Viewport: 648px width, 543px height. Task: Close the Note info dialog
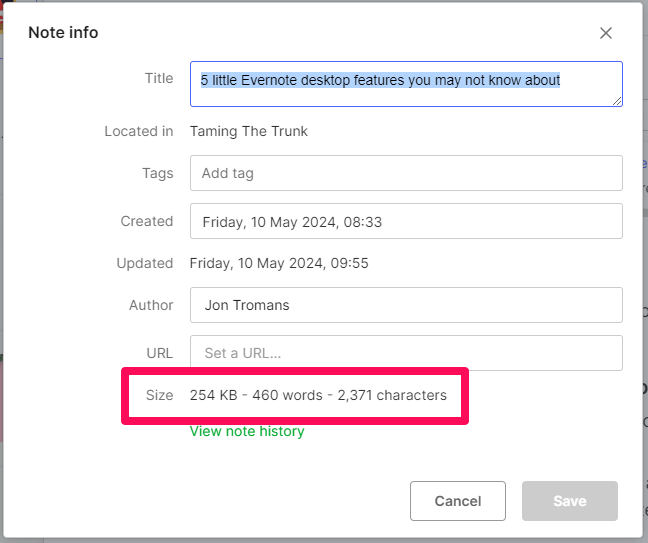point(606,33)
